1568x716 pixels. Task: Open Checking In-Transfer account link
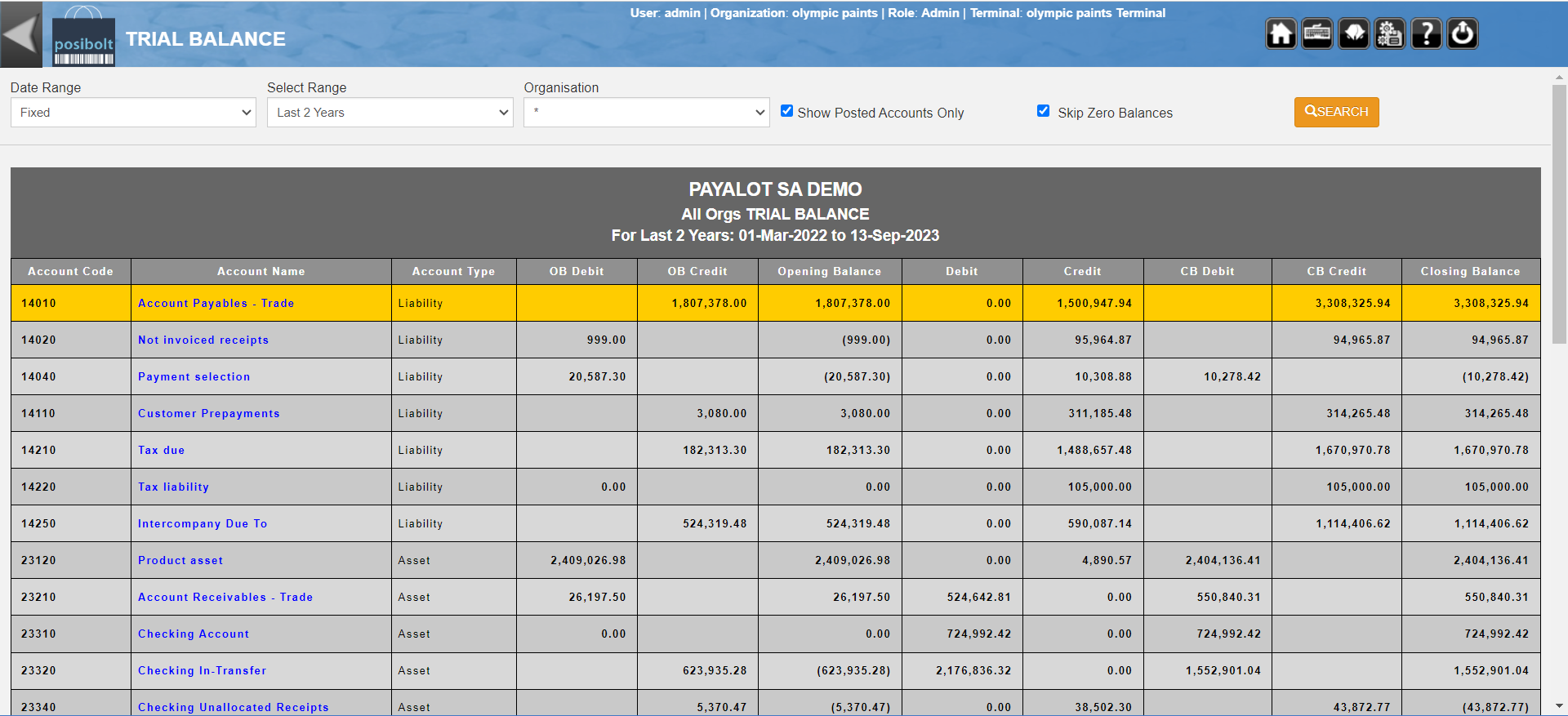click(202, 670)
